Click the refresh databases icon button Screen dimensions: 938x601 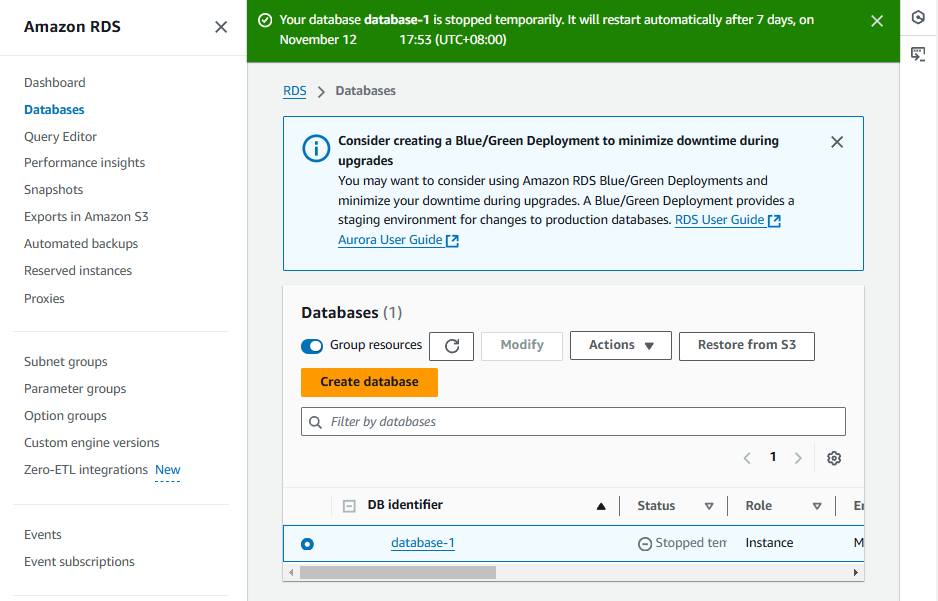point(452,346)
